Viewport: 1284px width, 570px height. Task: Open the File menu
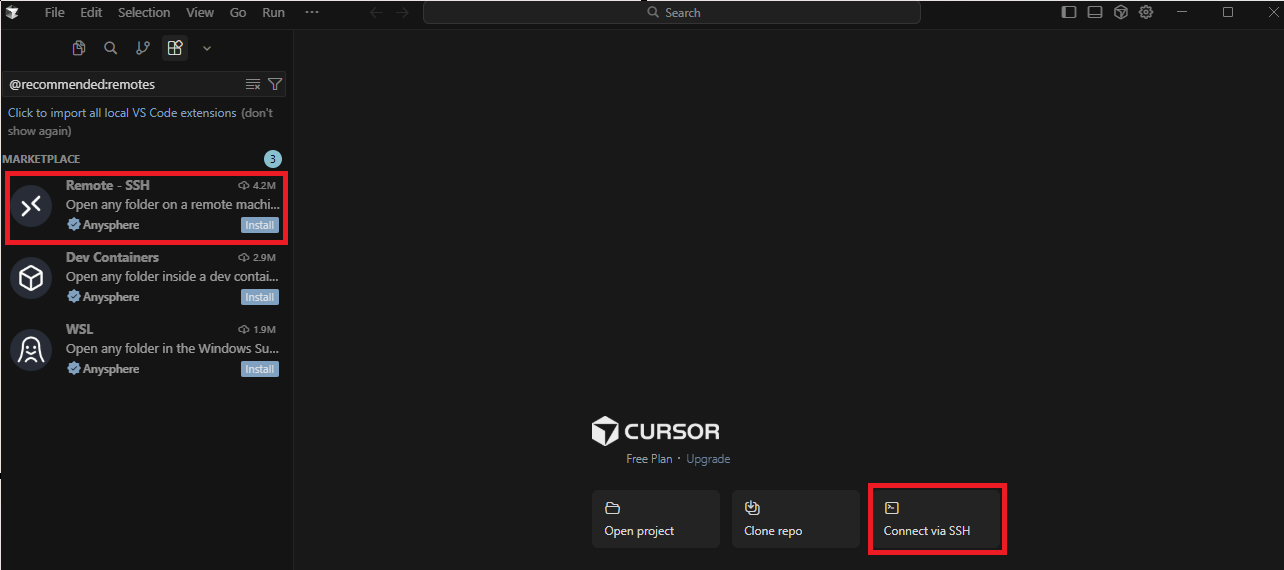pyautogui.click(x=55, y=13)
